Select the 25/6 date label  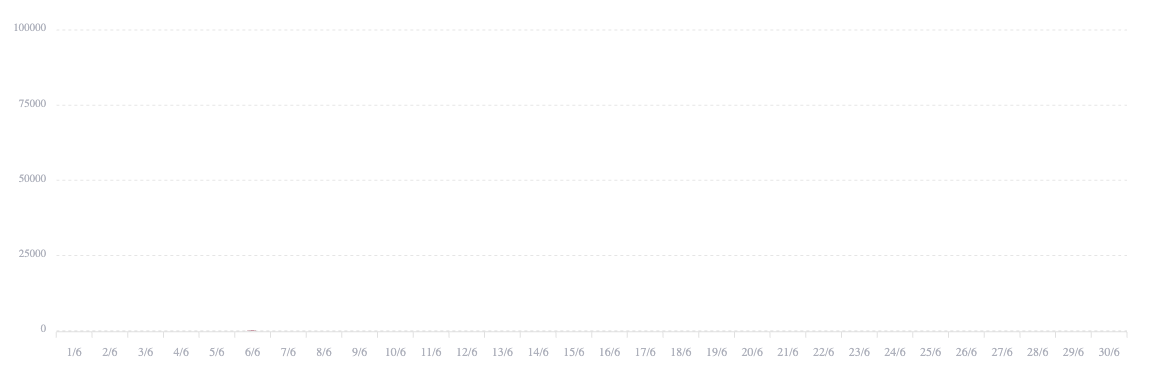point(930,352)
